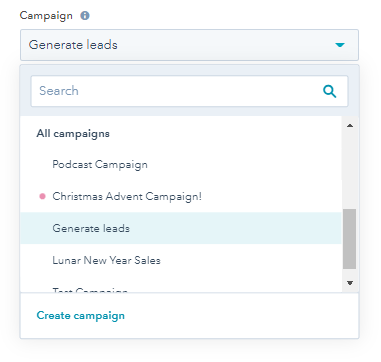Click the scrollbar track below the thumb
Screen dimensions: 381x362
point(350,273)
